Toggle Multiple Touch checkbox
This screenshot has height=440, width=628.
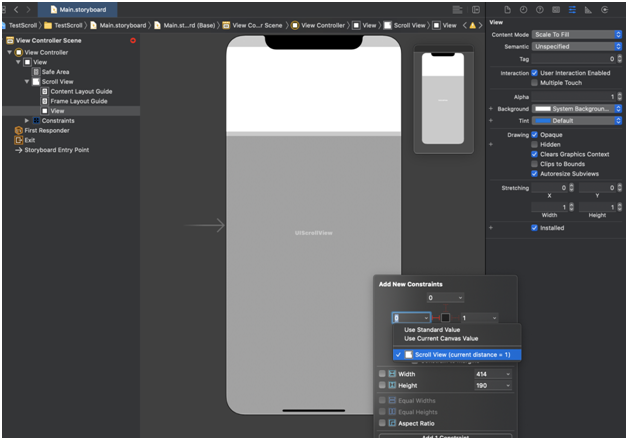[534, 83]
